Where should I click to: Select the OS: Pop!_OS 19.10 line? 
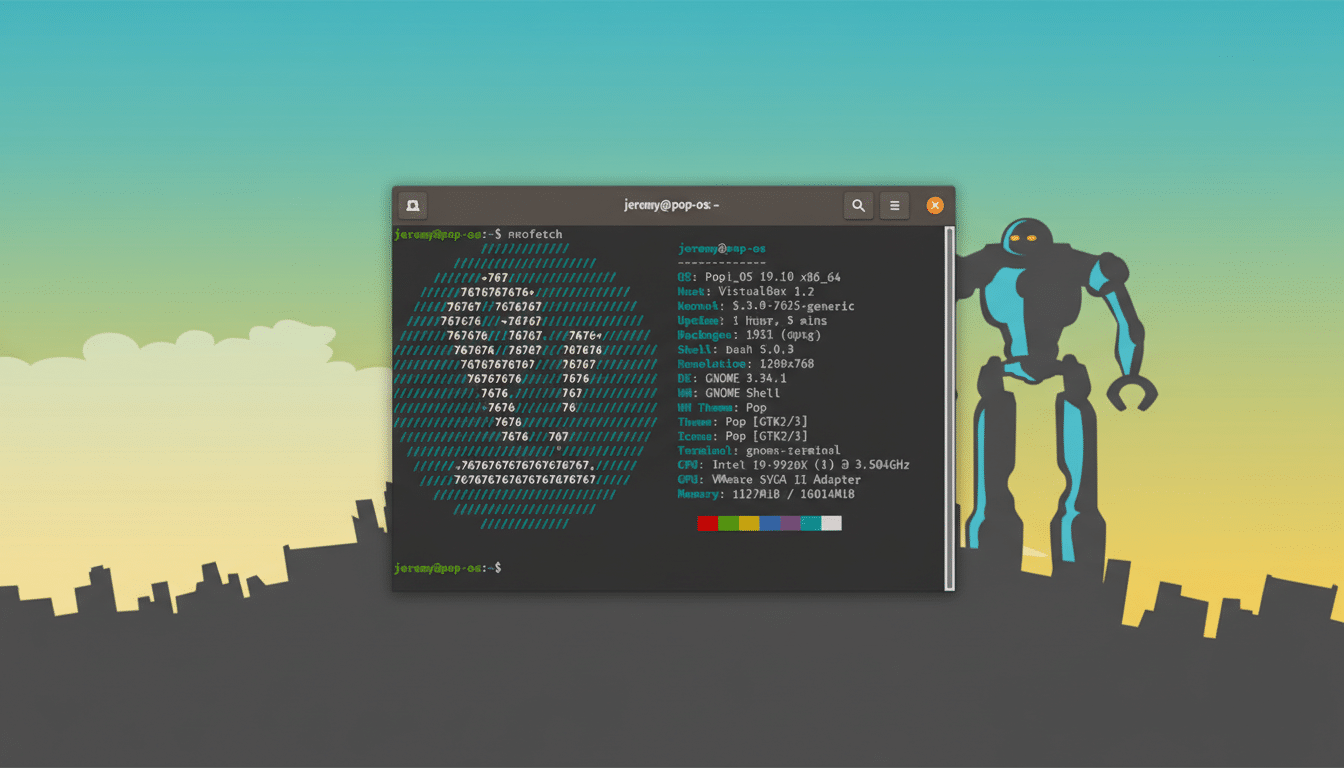pyautogui.click(x=760, y=276)
